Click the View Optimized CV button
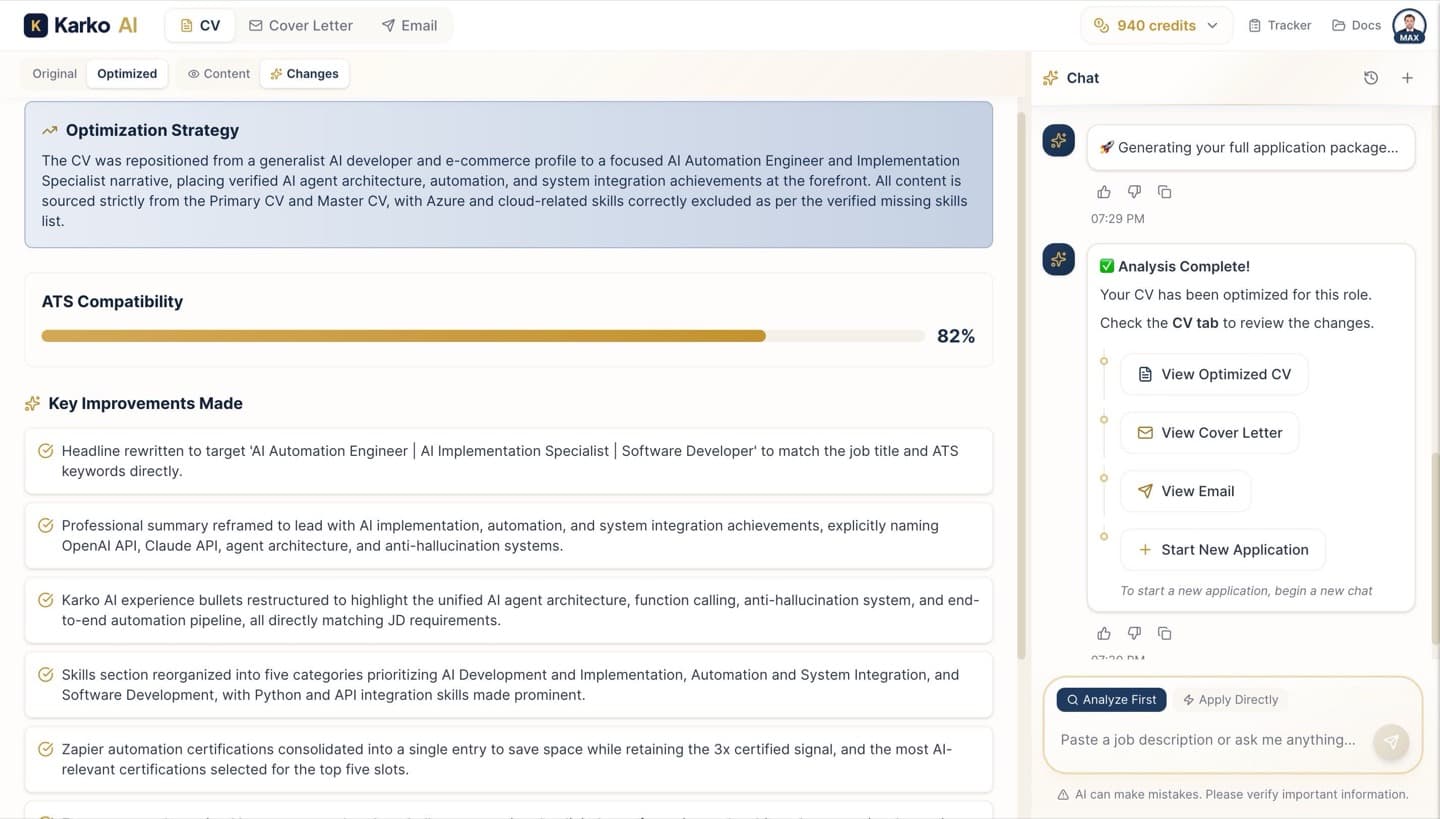Image resolution: width=1440 pixels, height=819 pixels. point(1214,374)
